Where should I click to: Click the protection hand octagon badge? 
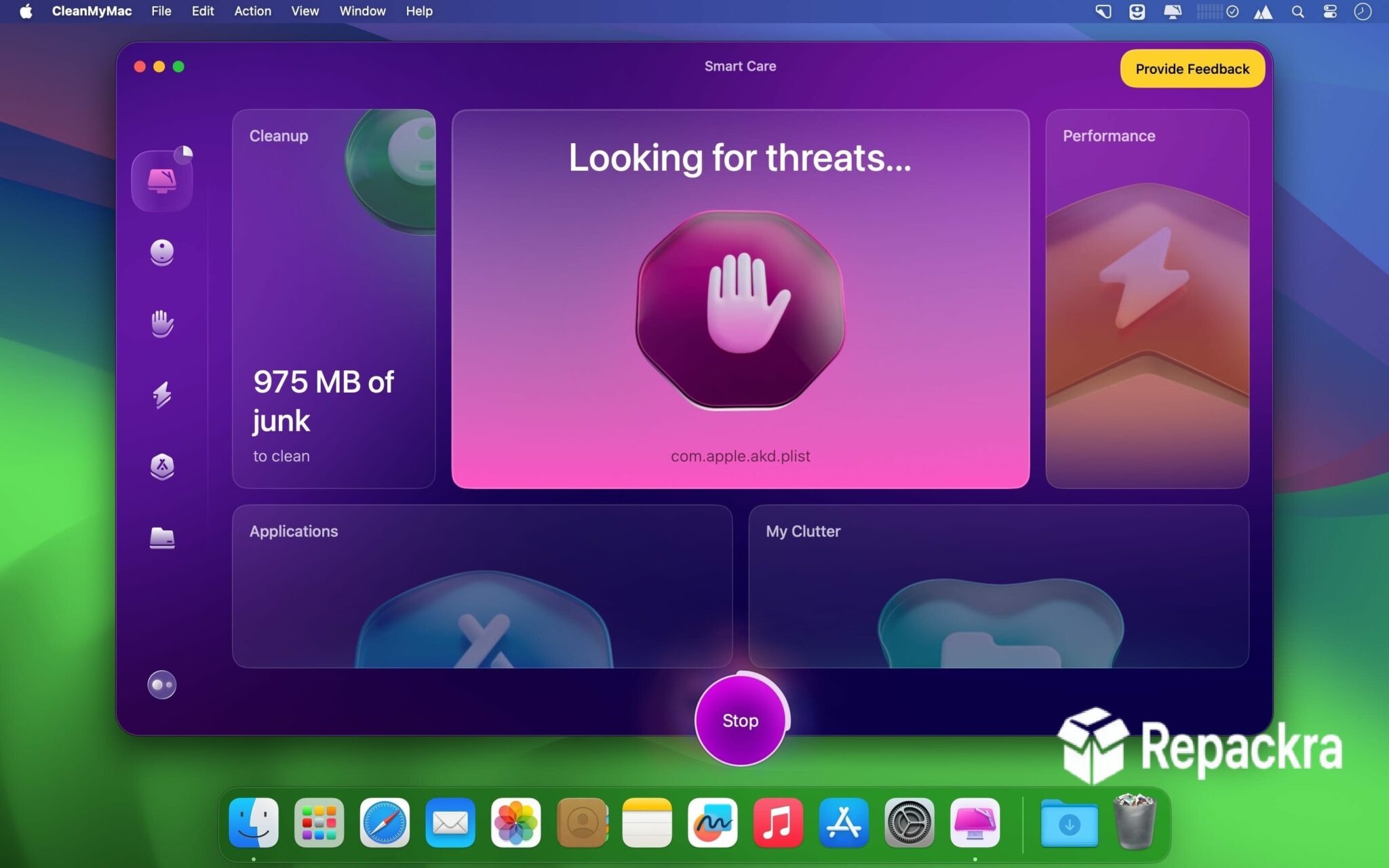click(x=741, y=310)
